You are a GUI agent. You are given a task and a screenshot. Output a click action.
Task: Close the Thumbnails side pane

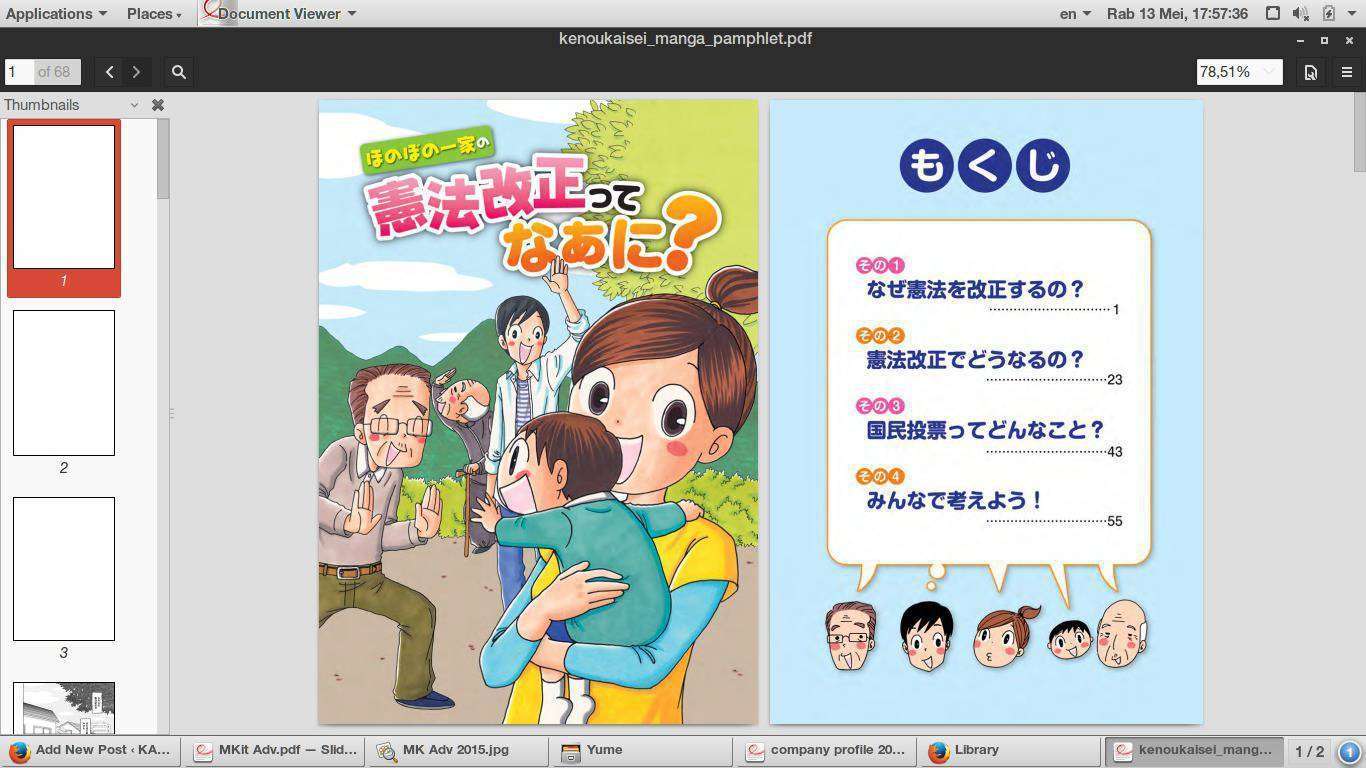[x=157, y=105]
